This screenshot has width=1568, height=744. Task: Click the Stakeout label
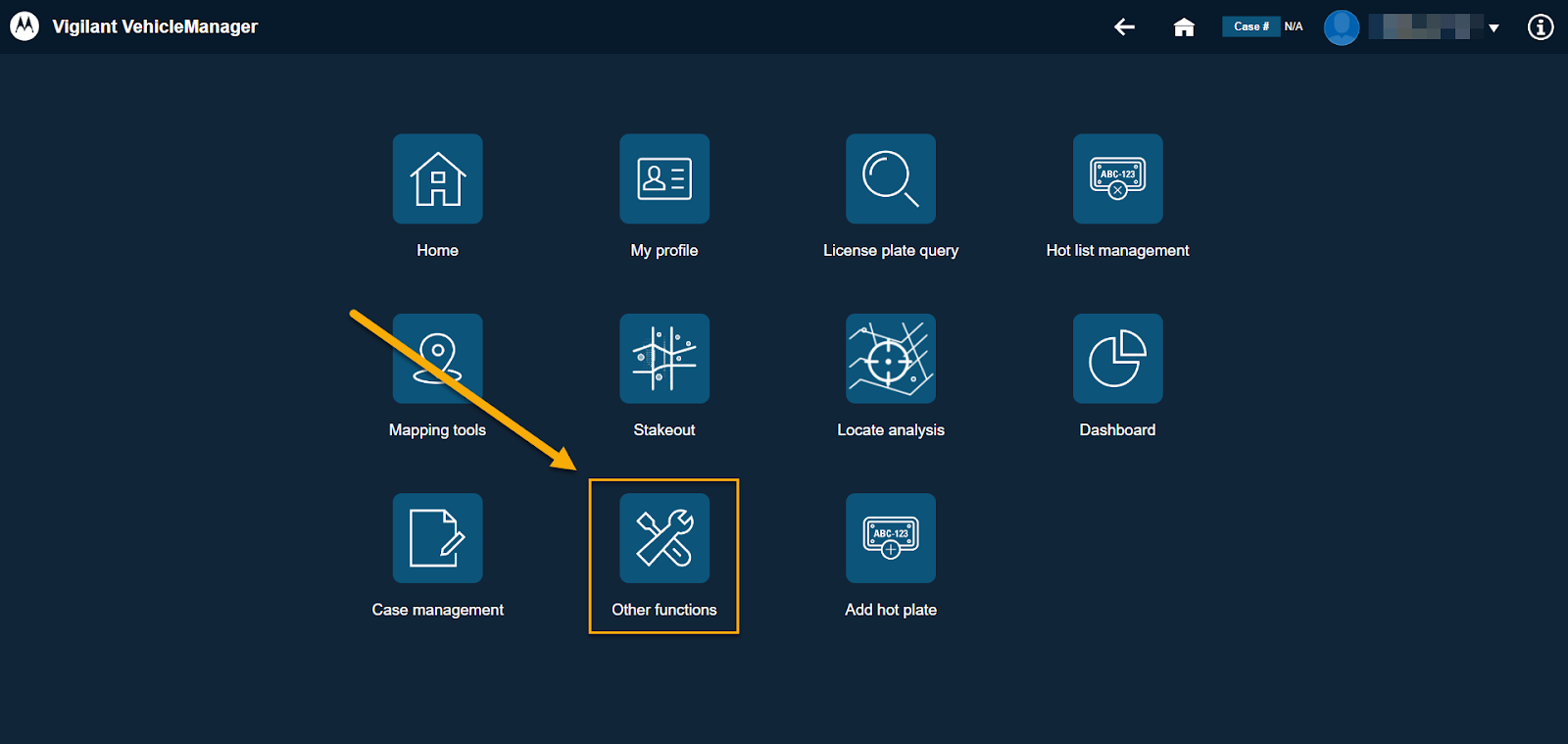click(x=664, y=429)
